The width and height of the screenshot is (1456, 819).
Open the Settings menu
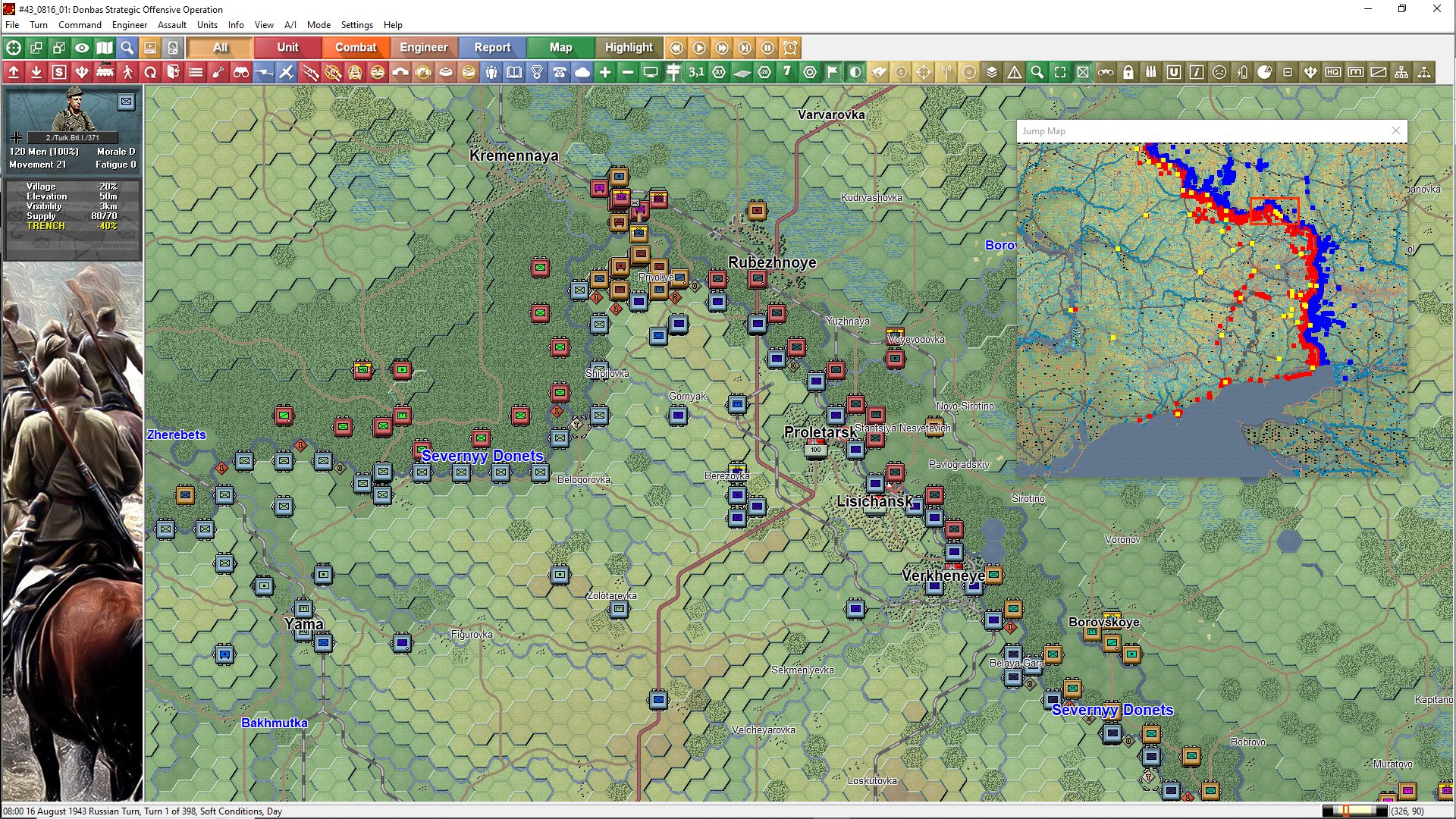[x=356, y=25]
